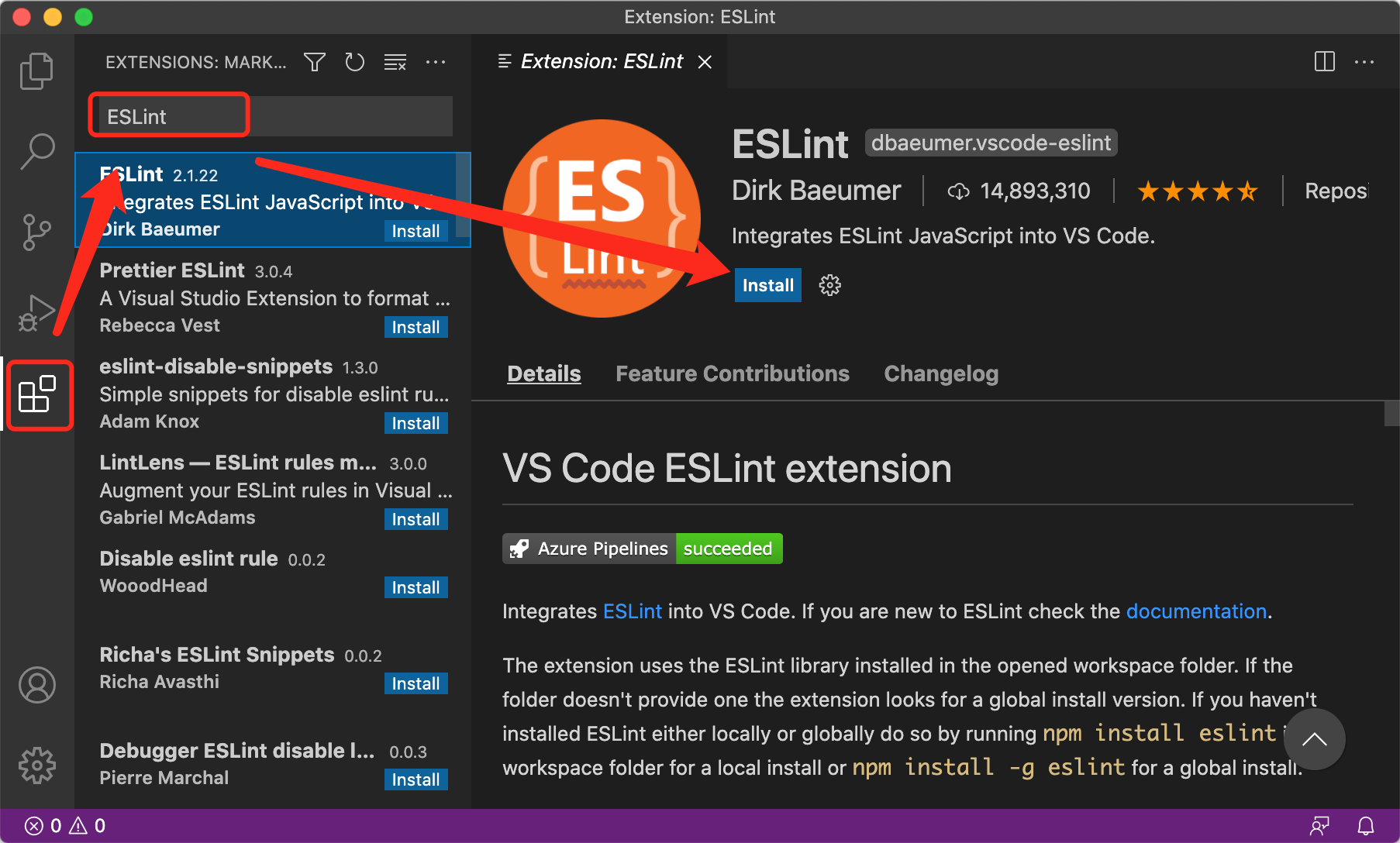Split the editor to the right

(x=1325, y=62)
